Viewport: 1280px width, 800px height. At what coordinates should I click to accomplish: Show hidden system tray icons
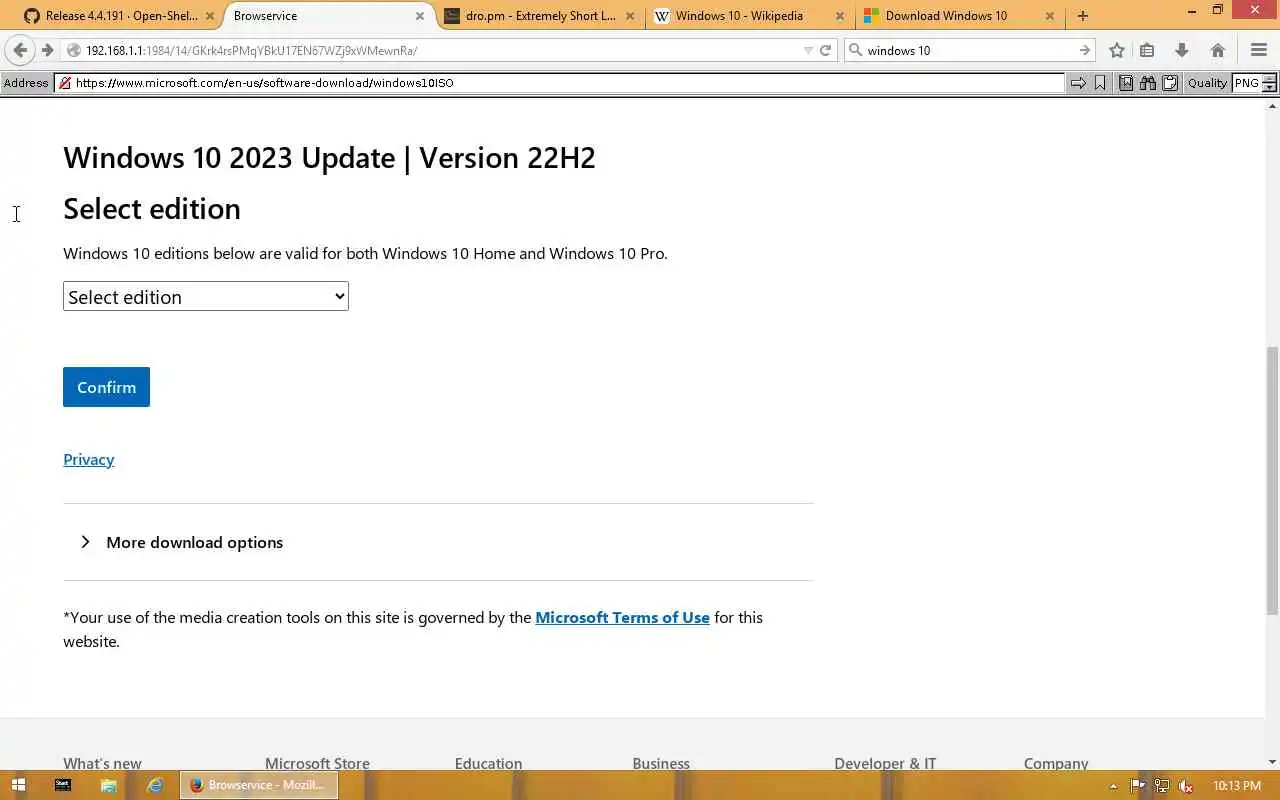pyautogui.click(x=1113, y=786)
